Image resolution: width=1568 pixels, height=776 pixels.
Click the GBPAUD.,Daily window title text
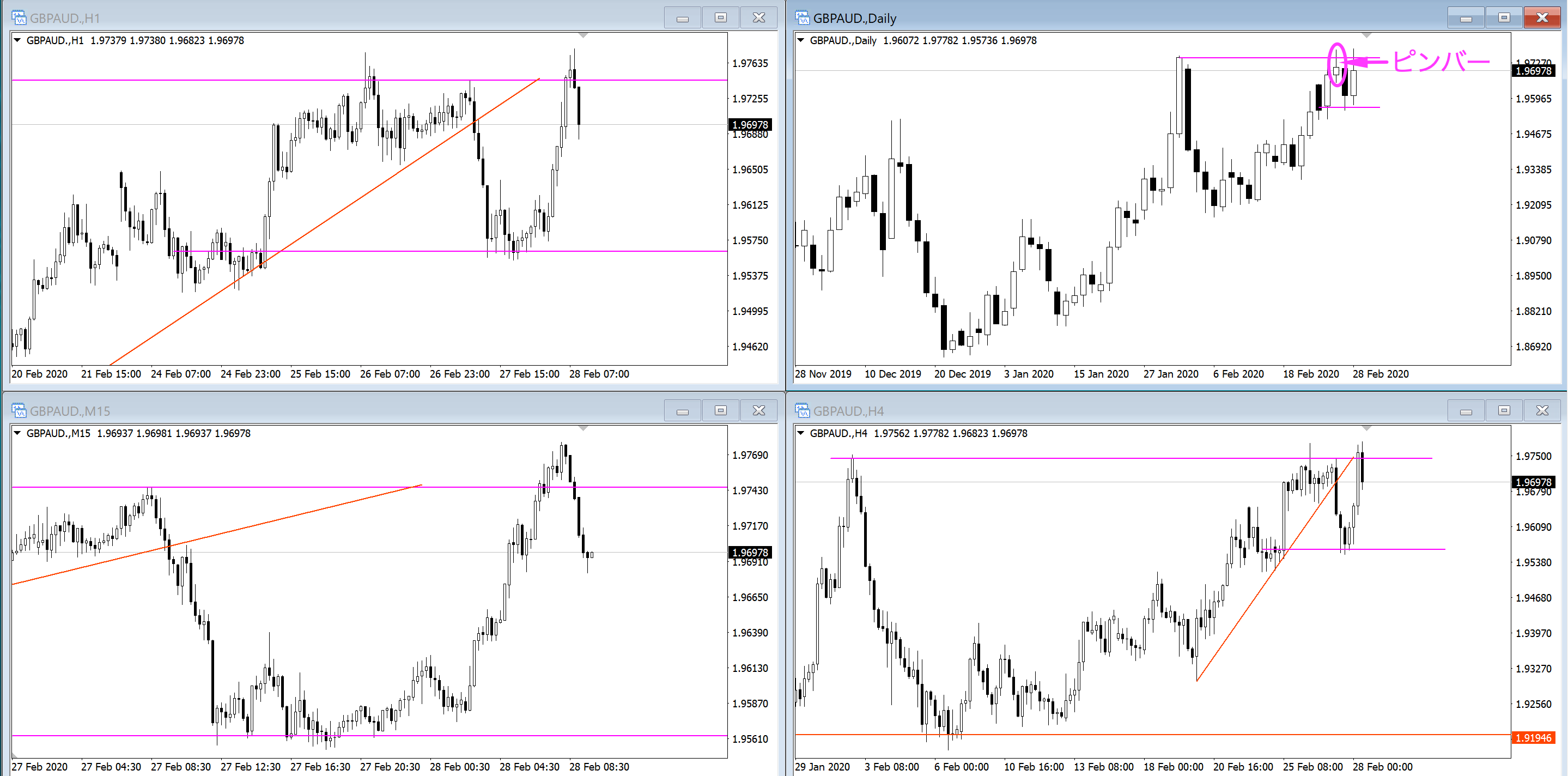(855, 19)
